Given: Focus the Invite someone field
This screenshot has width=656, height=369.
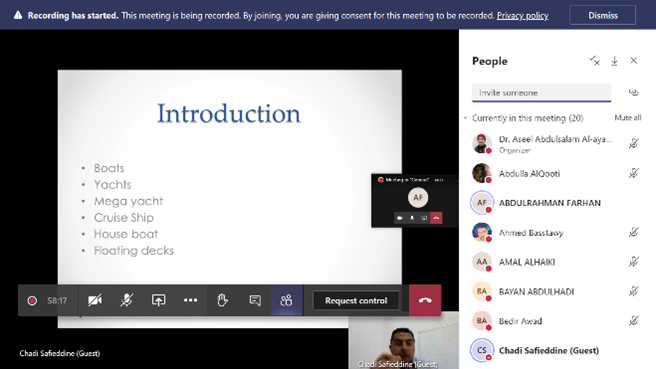Looking at the screenshot, I should point(541,92).
